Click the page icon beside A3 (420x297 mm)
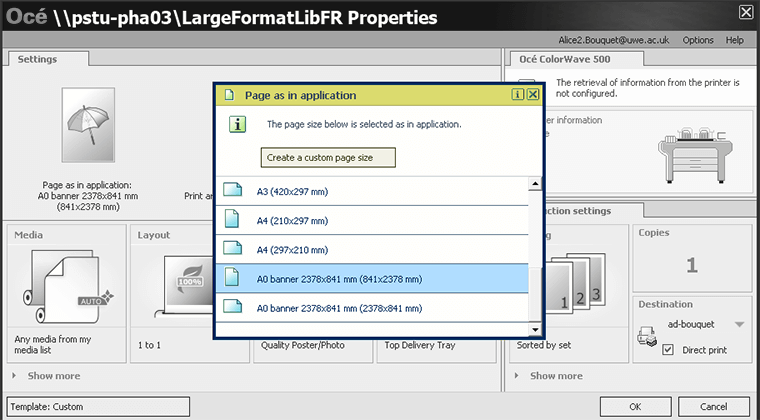760x420 pixels. click(232, 191)
